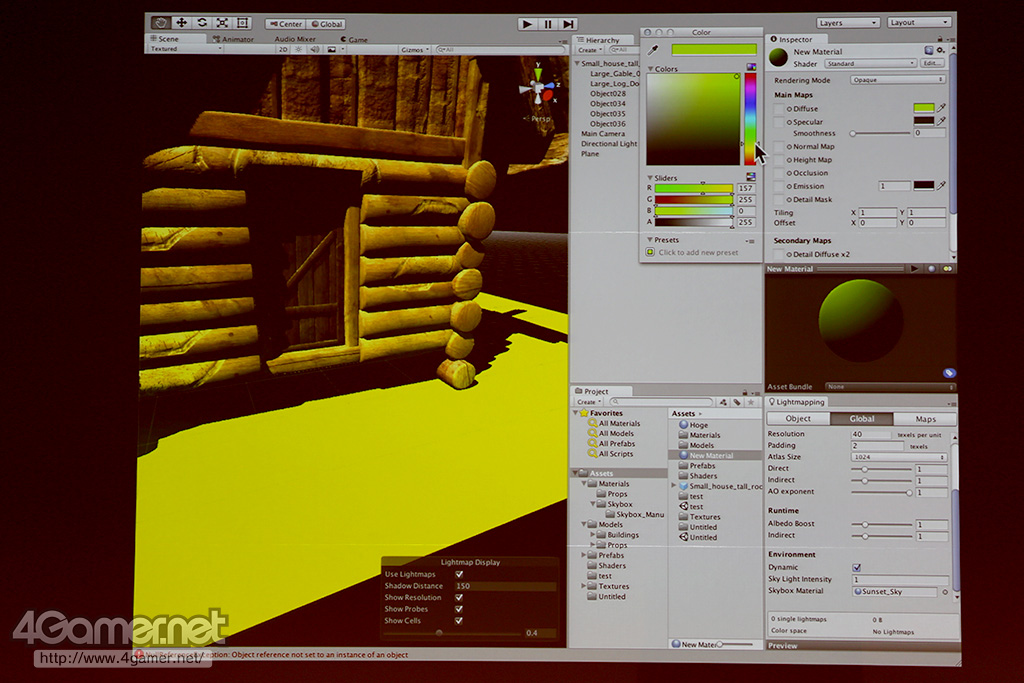Screen dimensions: 1024x683
Task: Collapse the Colors section in Color window
Action: 650,69
